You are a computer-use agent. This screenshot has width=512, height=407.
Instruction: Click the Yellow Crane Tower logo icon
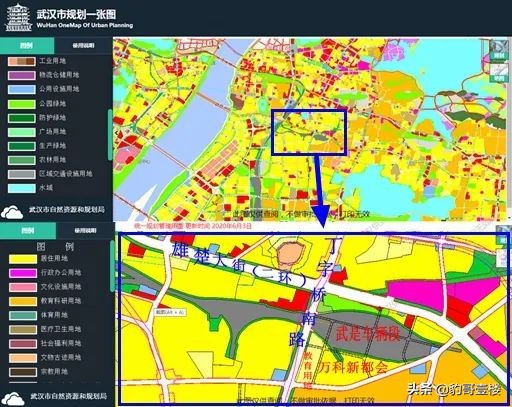point(19,18)
